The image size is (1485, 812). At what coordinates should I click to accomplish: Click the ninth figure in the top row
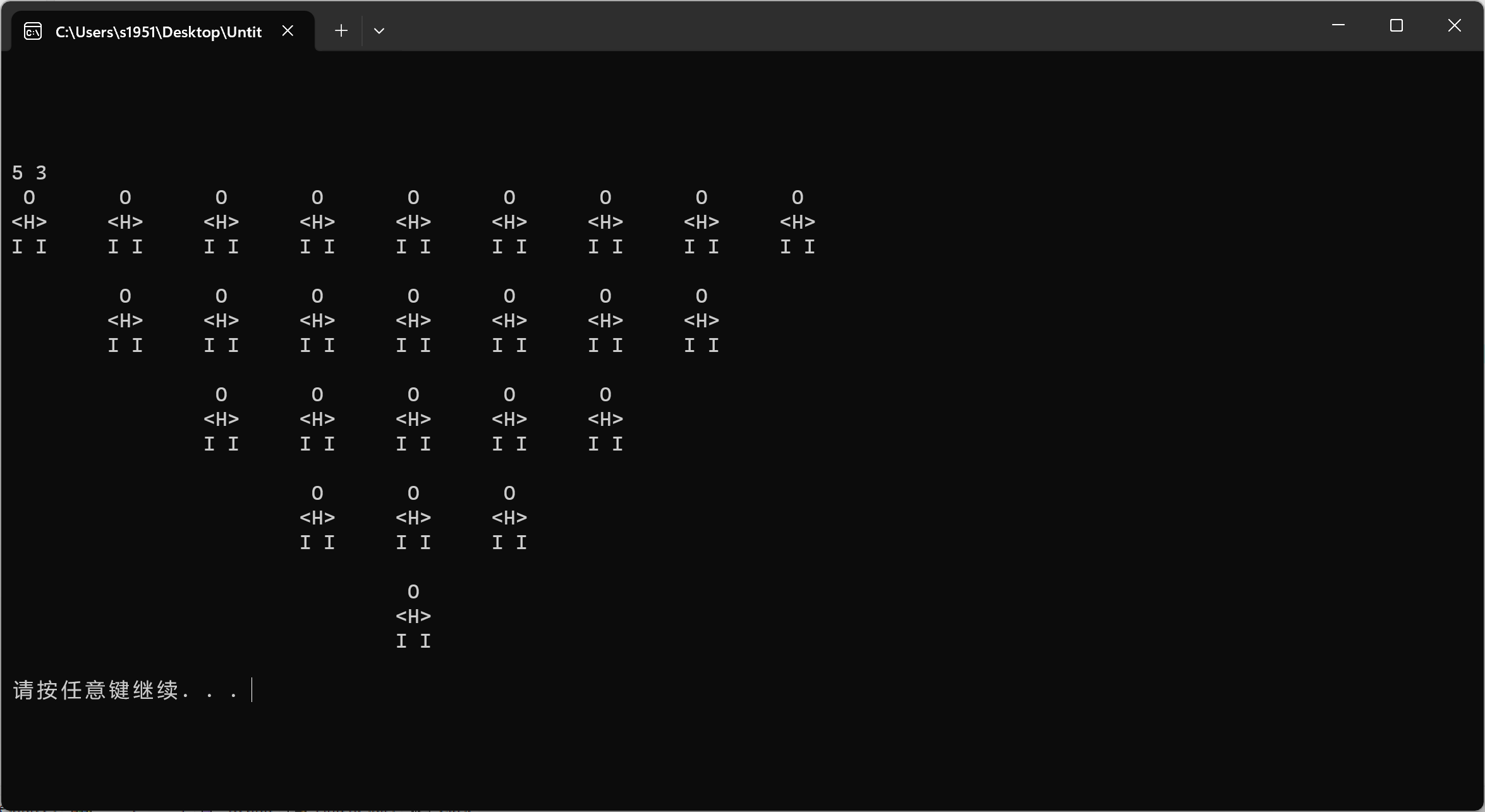click(797, 222)
